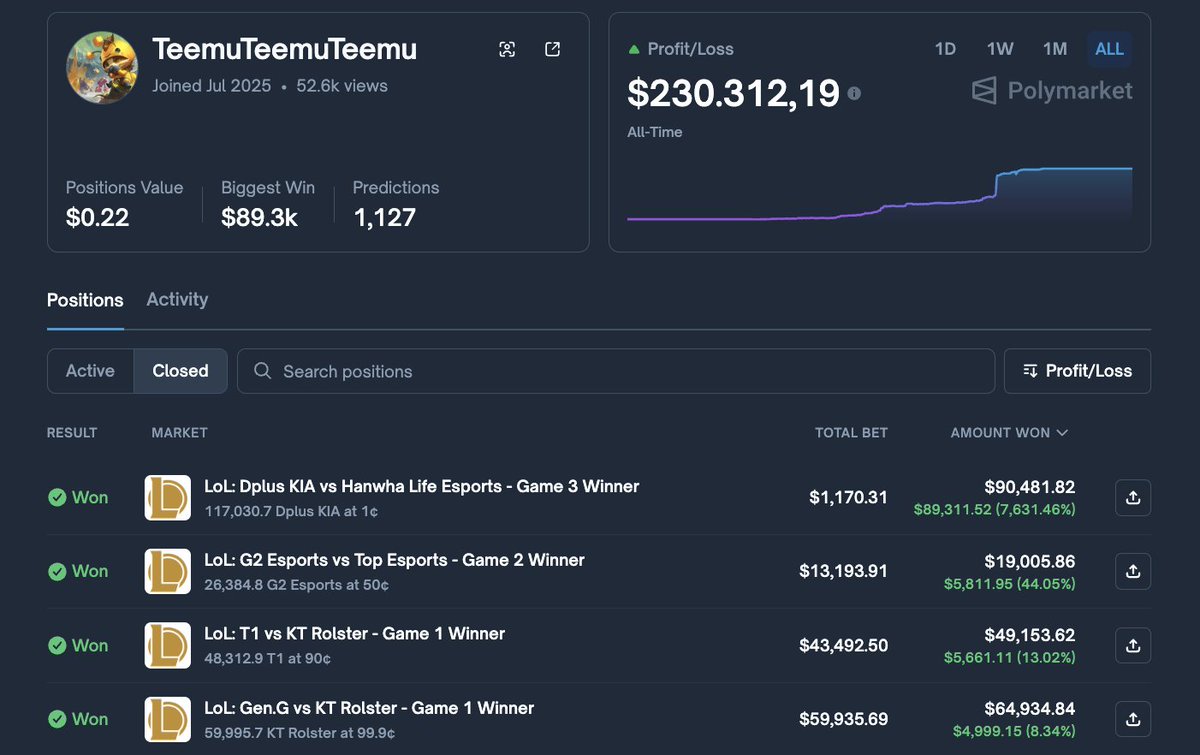Click the 117,030.7 Dplus KIA at 1¢ text
1200x755 pixels.
click(x=291, y=511)
